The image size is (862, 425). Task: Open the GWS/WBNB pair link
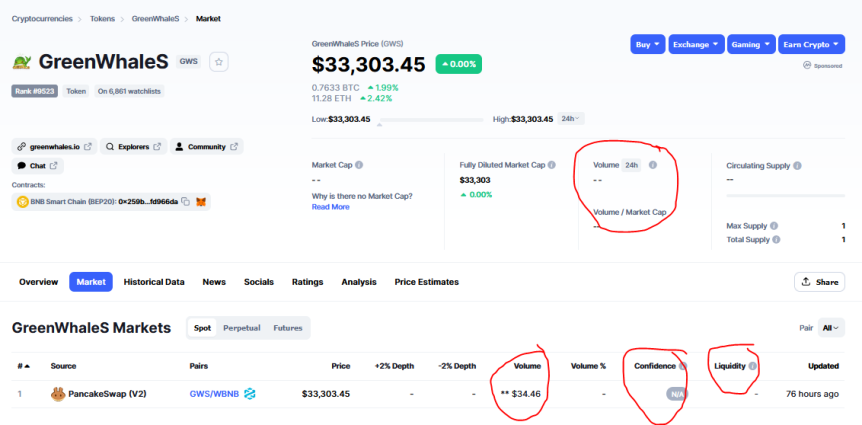pos(214,394)
